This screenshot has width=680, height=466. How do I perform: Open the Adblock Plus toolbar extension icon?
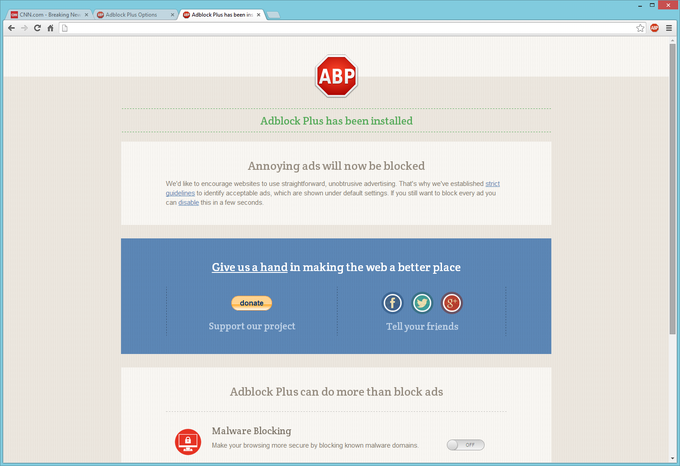654,28
